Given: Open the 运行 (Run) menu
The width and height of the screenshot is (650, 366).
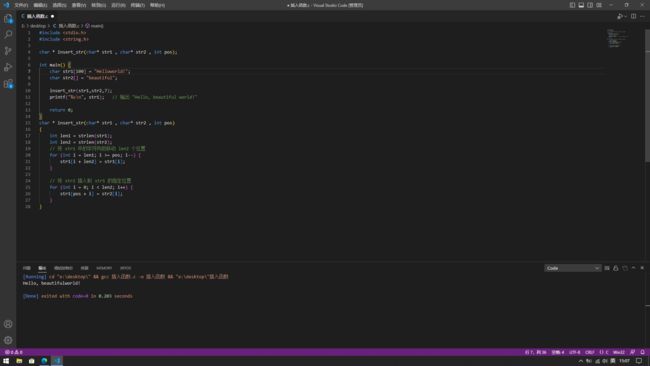Looking at the screenshot, I should coord(118,5).
